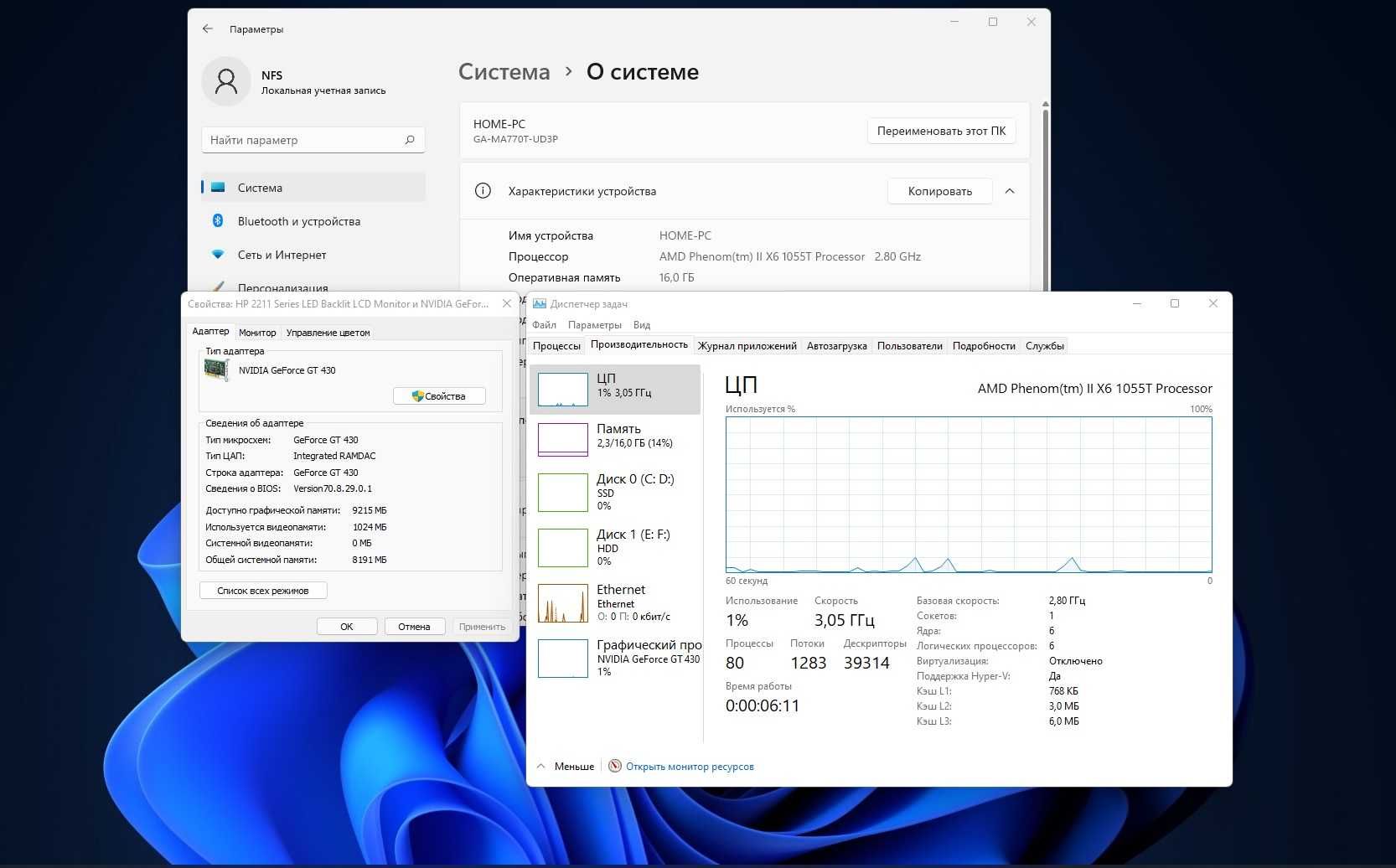Click the Копировать button
The width and height of the screenshot is (1396, 868).
[x=940, y=191]
